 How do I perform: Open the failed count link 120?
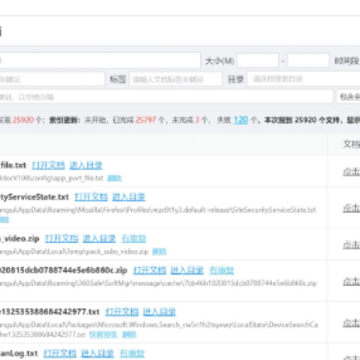241,120
